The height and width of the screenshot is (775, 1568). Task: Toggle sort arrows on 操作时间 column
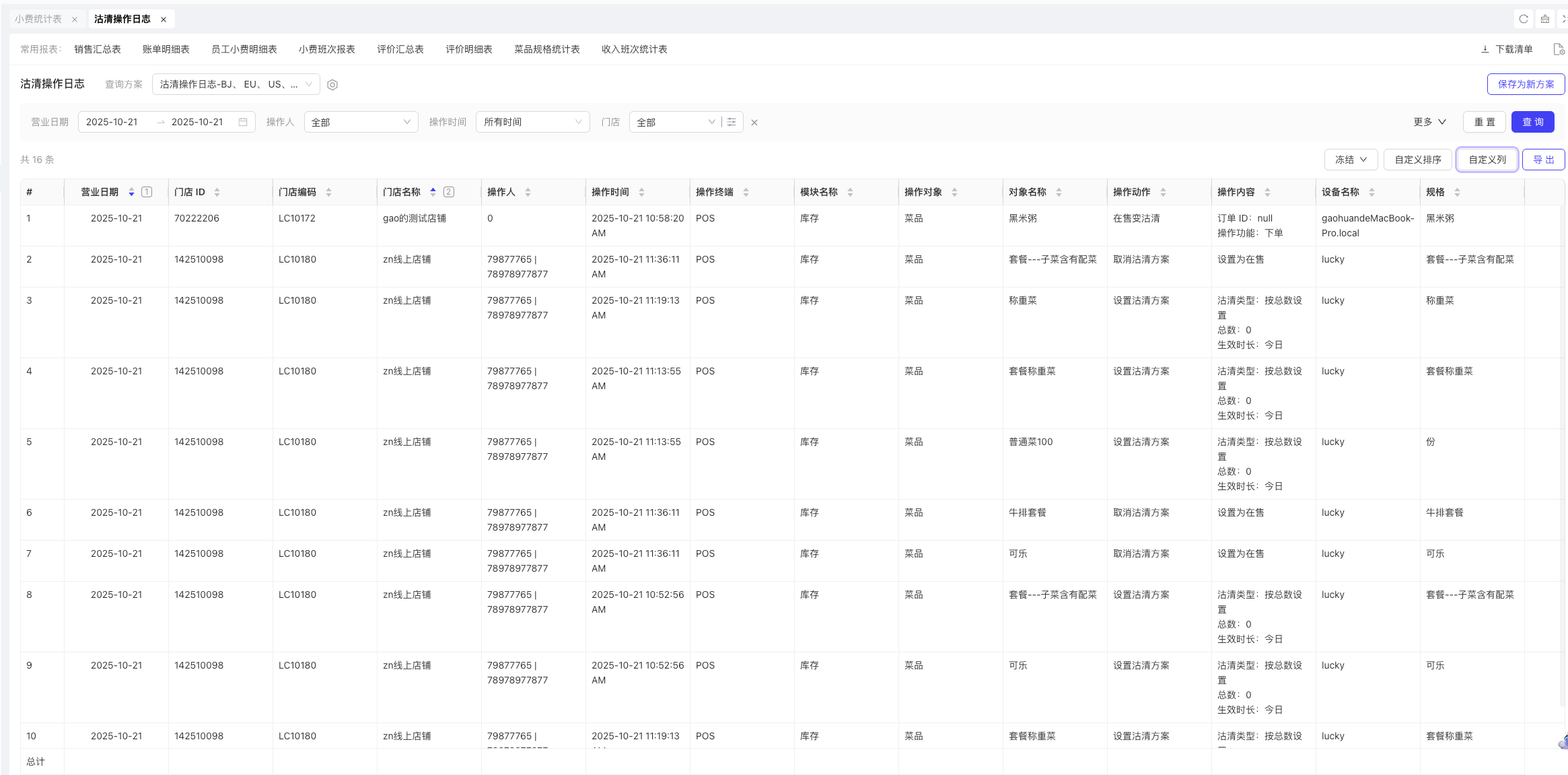click(x=641, y=192)
